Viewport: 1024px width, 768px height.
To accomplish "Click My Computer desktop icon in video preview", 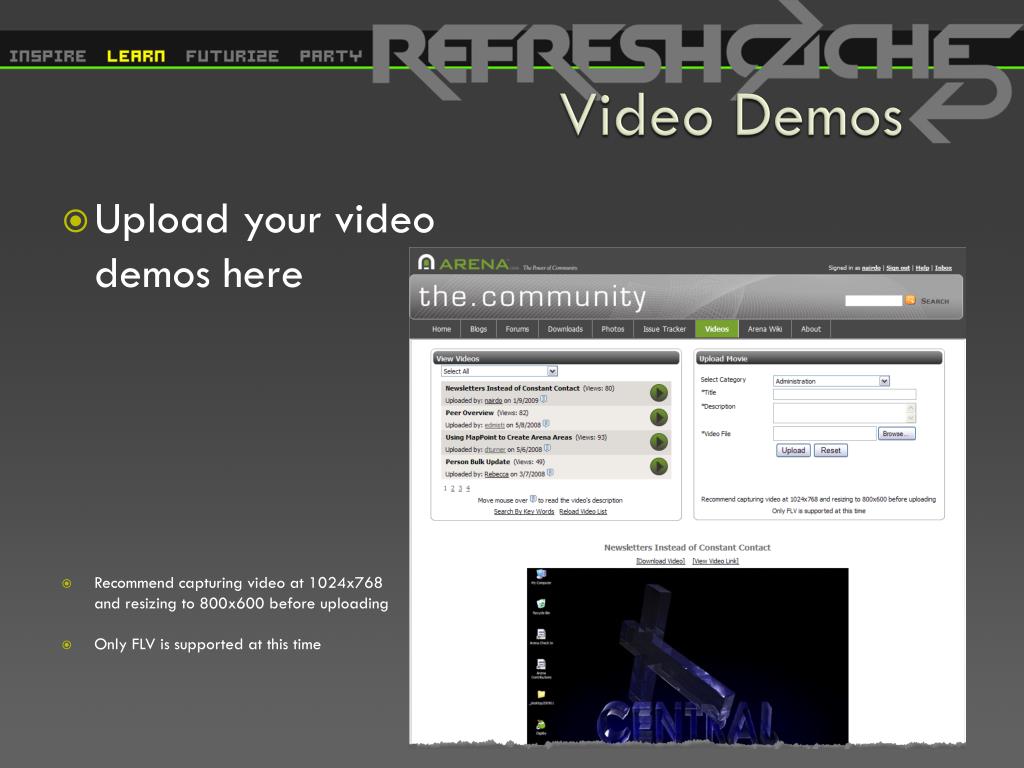I will 541,577.
